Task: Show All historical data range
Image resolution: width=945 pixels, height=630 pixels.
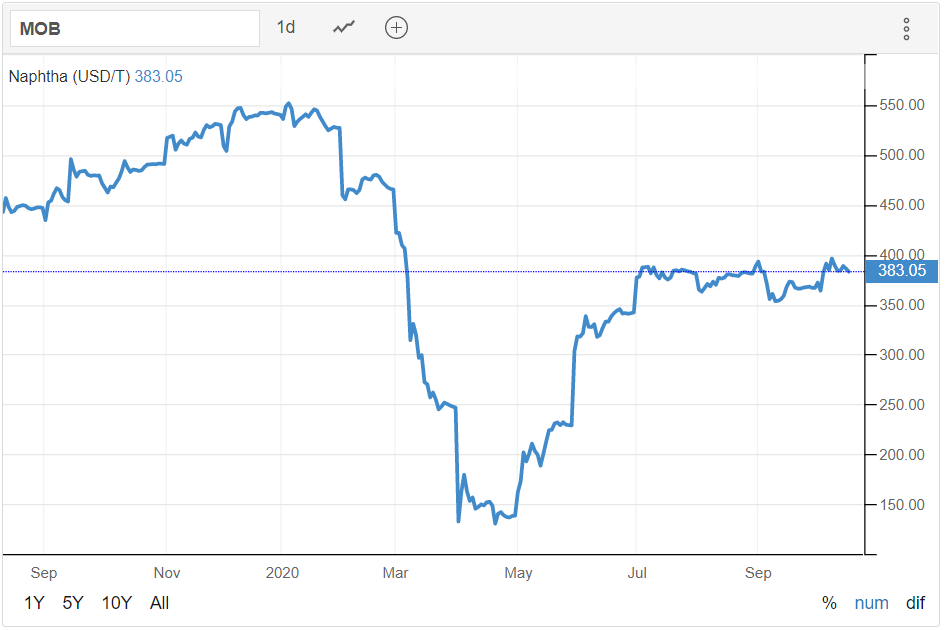Action: tap(159, 603)
